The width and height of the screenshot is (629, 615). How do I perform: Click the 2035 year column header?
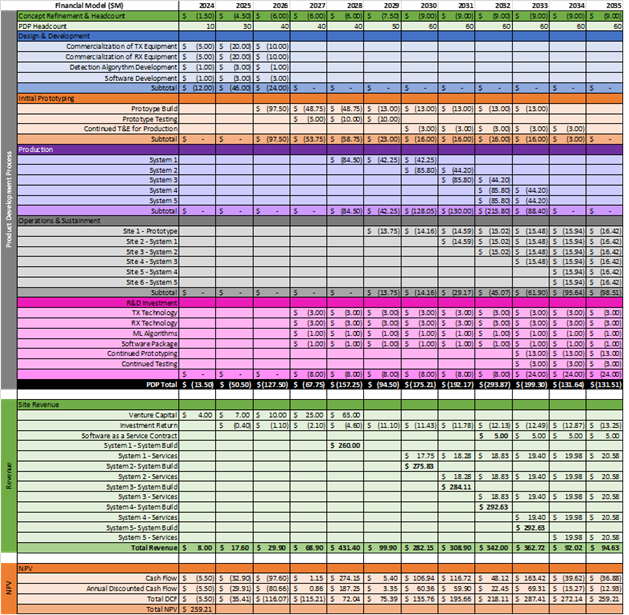pos(610,5)
